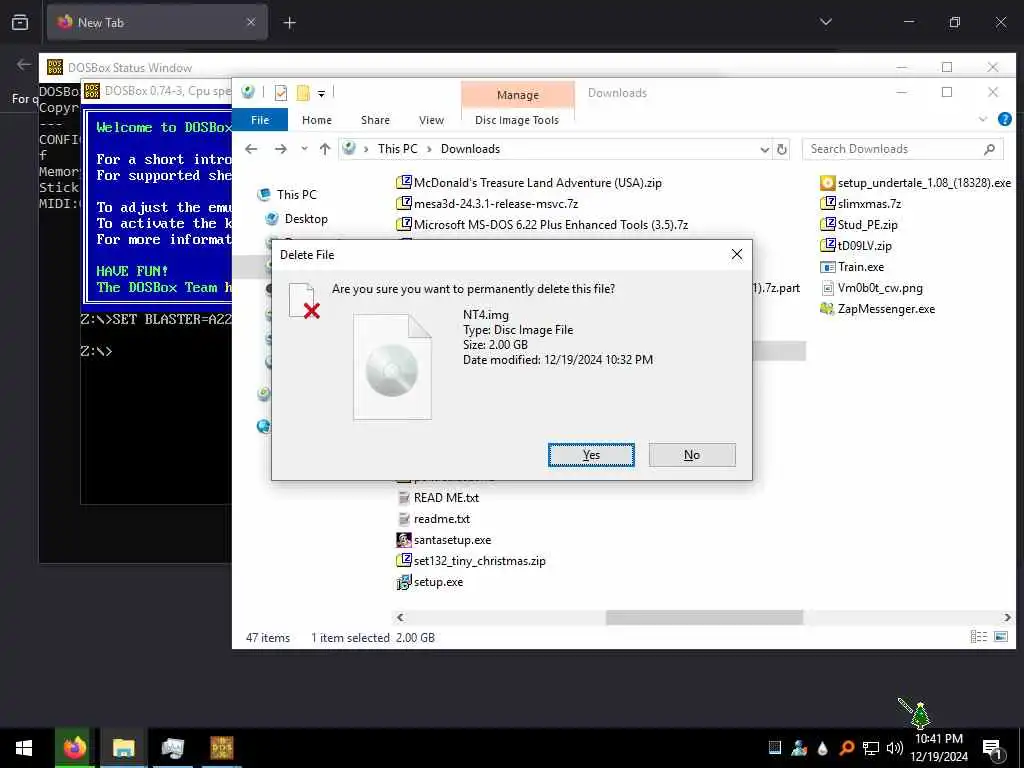Click the water drop tray icon
The height and width of the screenshot is (768, 1024).
[x=823, y=748]
